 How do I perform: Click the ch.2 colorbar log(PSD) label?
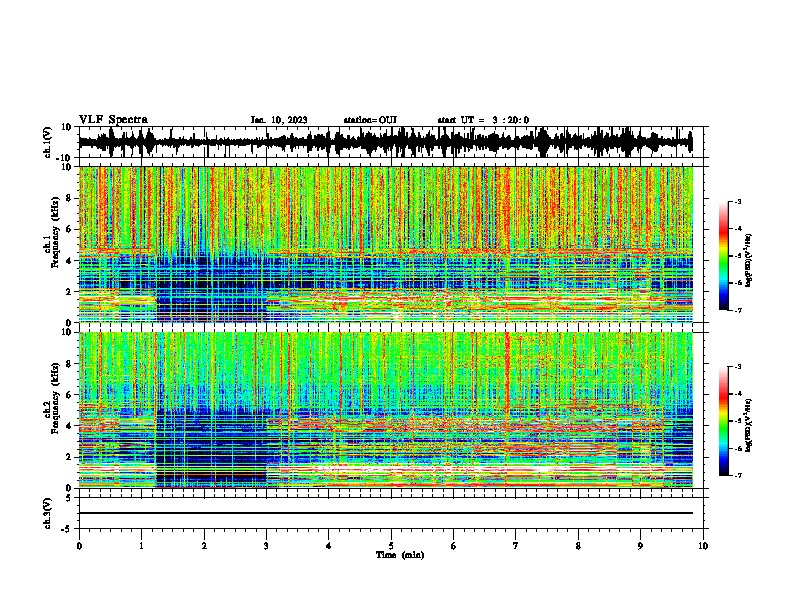coord(749,425)
